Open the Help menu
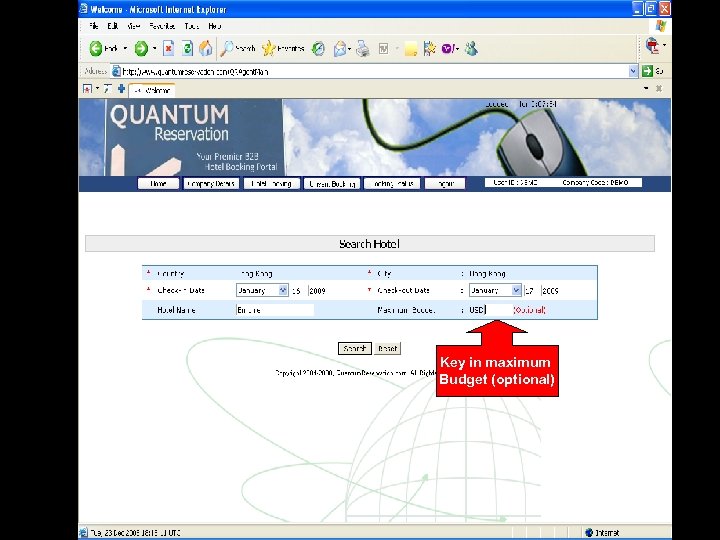 pyautogui.click(x=214, y=26)
